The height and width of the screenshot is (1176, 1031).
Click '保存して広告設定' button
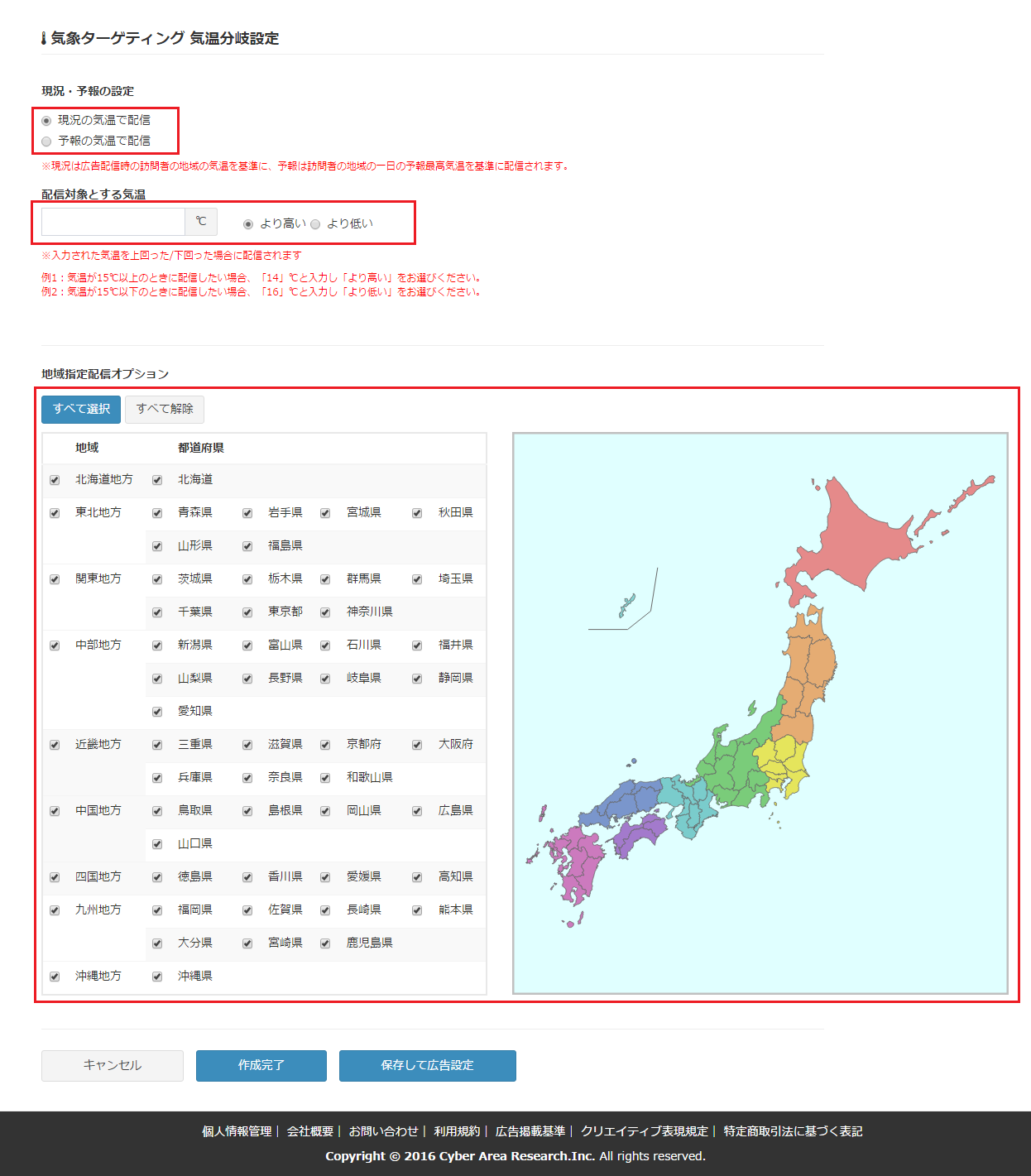coord(428,1066)
